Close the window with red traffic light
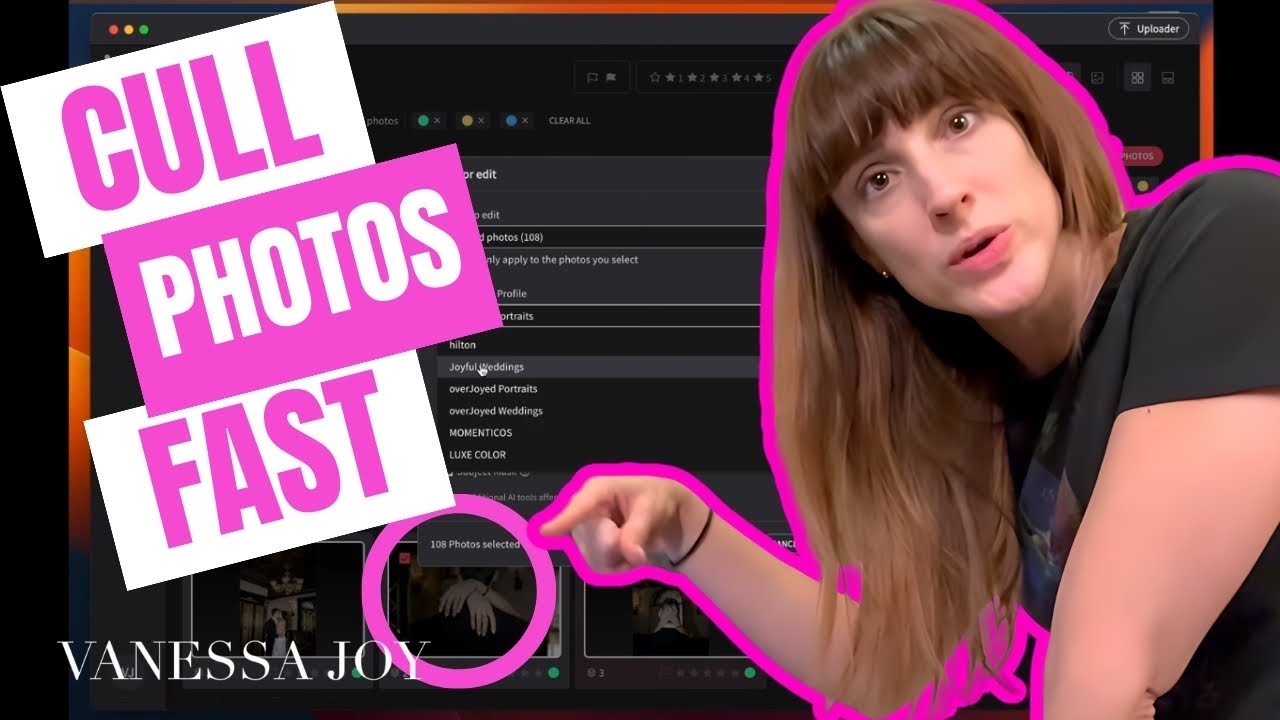 coord(113,30)
